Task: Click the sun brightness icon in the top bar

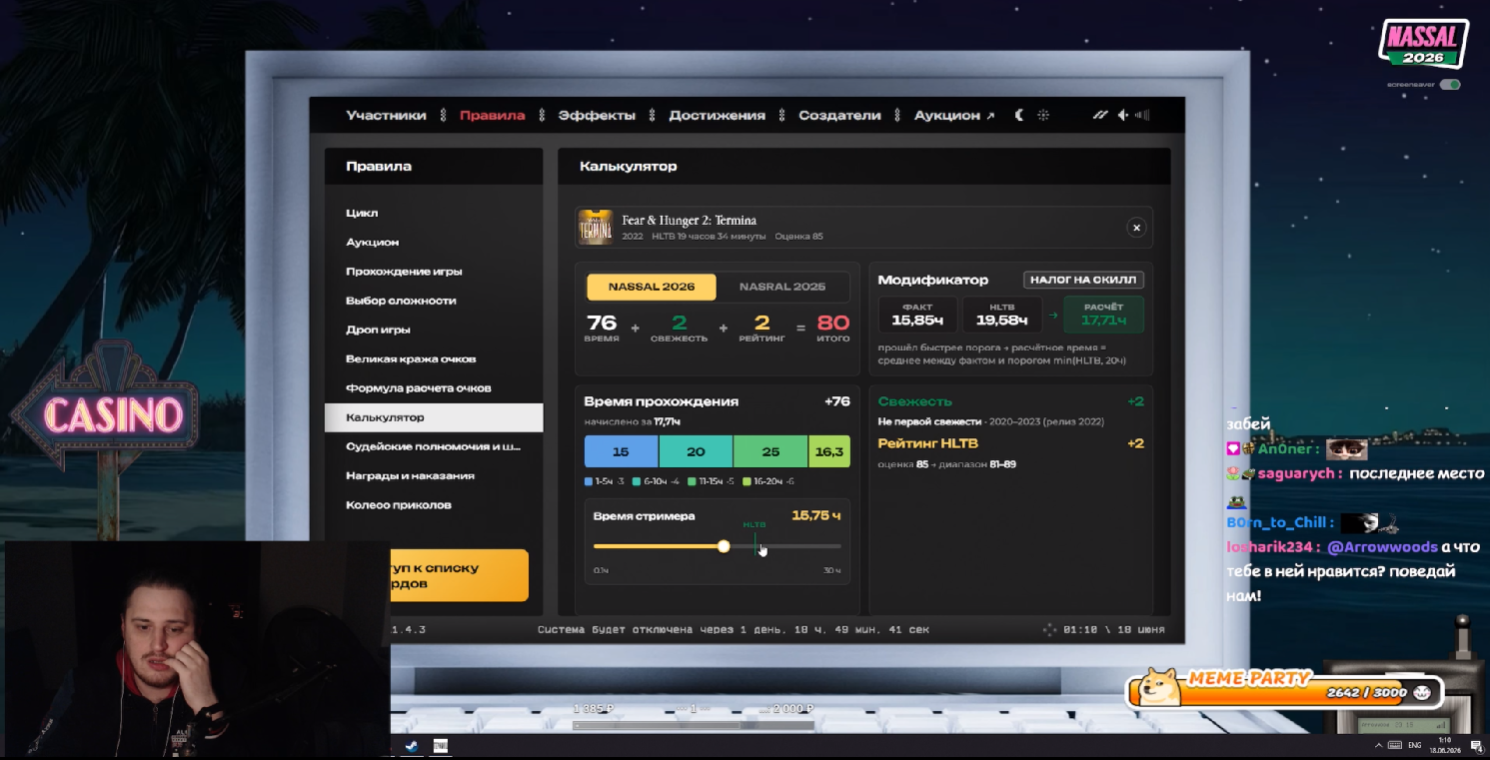Action: (x=1043, y=115)
